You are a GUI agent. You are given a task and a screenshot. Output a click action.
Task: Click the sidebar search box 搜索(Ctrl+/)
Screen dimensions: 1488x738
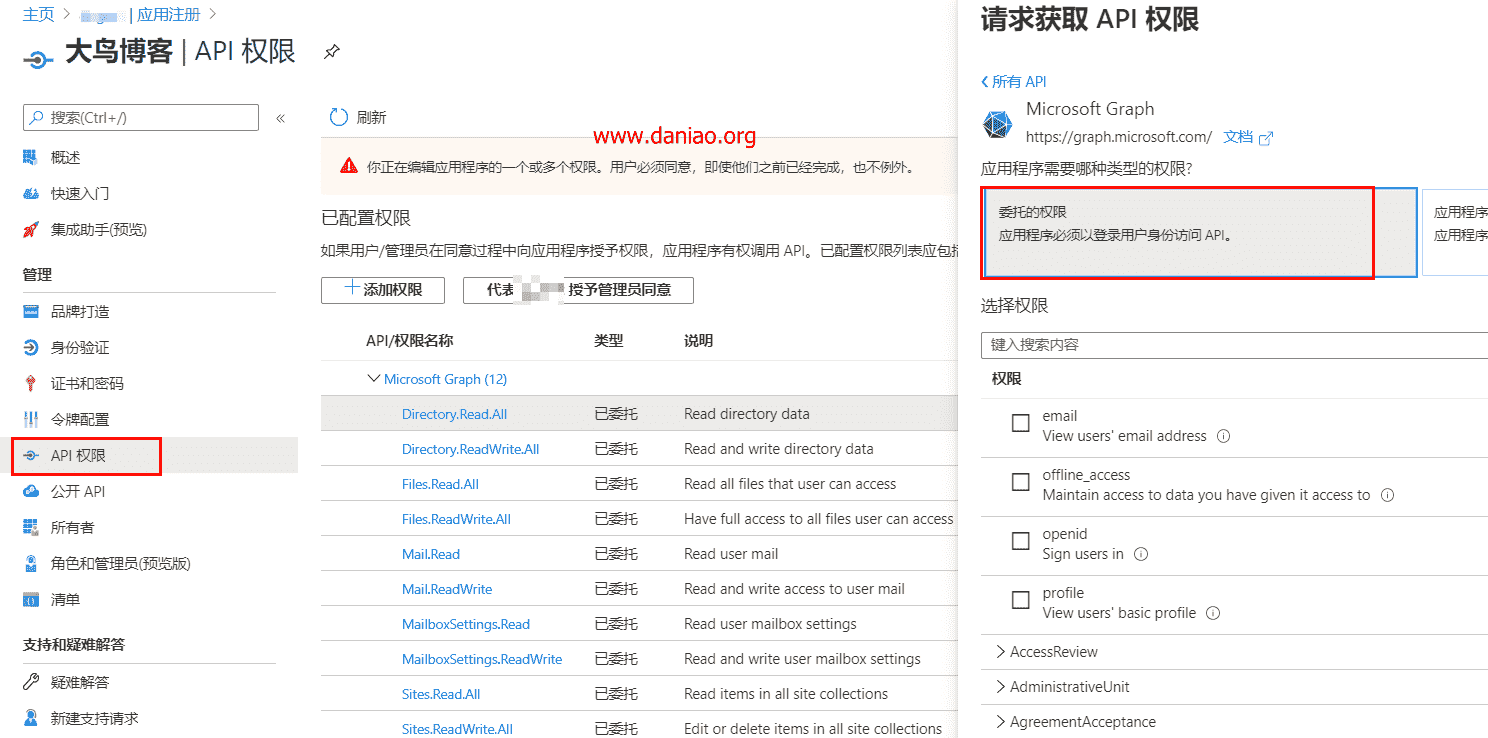141,117
